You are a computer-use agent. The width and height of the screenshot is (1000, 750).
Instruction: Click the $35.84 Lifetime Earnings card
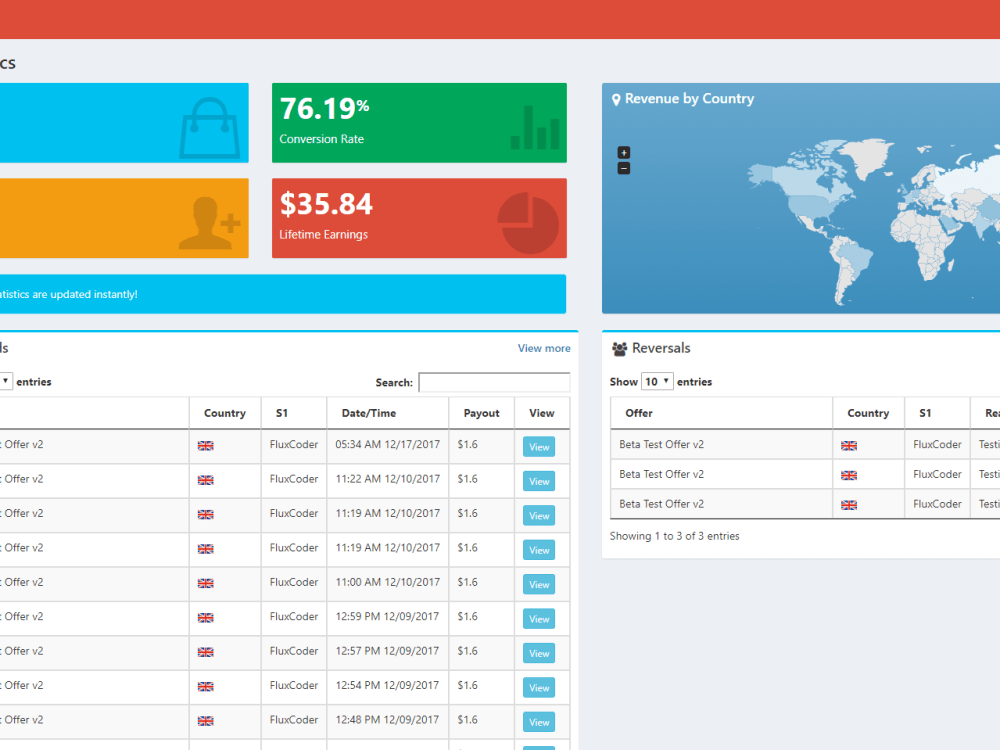pos(419,218)
